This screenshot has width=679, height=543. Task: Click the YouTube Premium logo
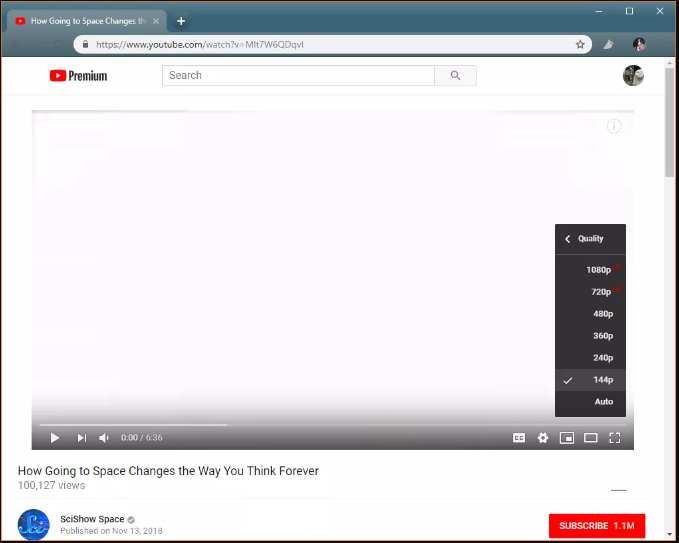(x=78, y=76)
